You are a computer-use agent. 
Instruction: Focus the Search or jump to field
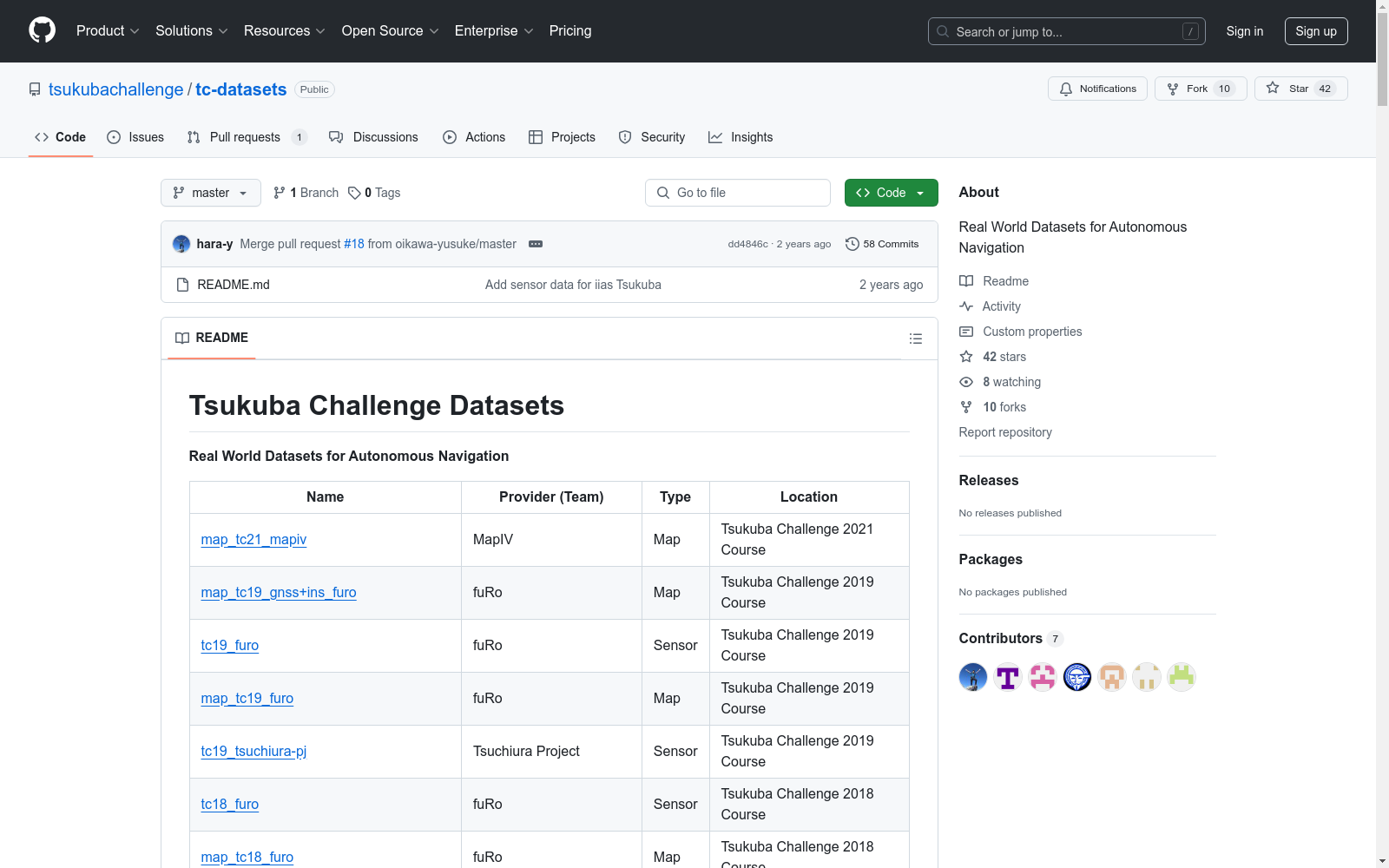pyautogui.click(x=1067, y=31)
